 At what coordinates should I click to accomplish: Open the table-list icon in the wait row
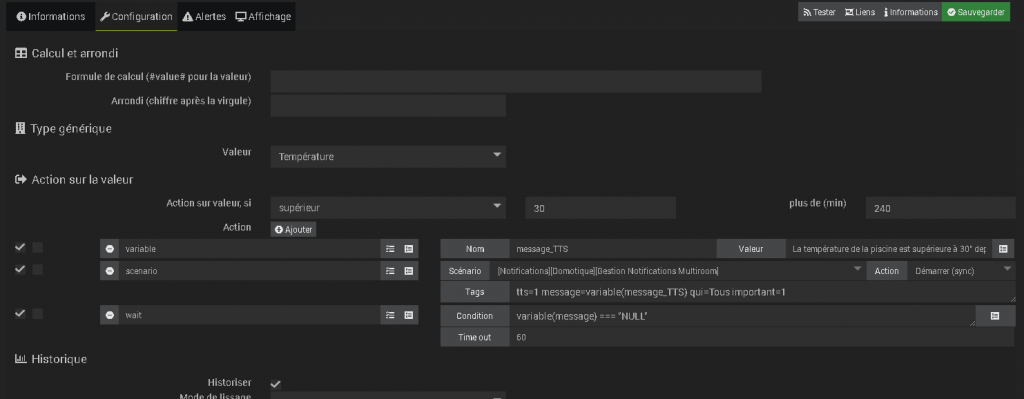(x=409, y=315)
